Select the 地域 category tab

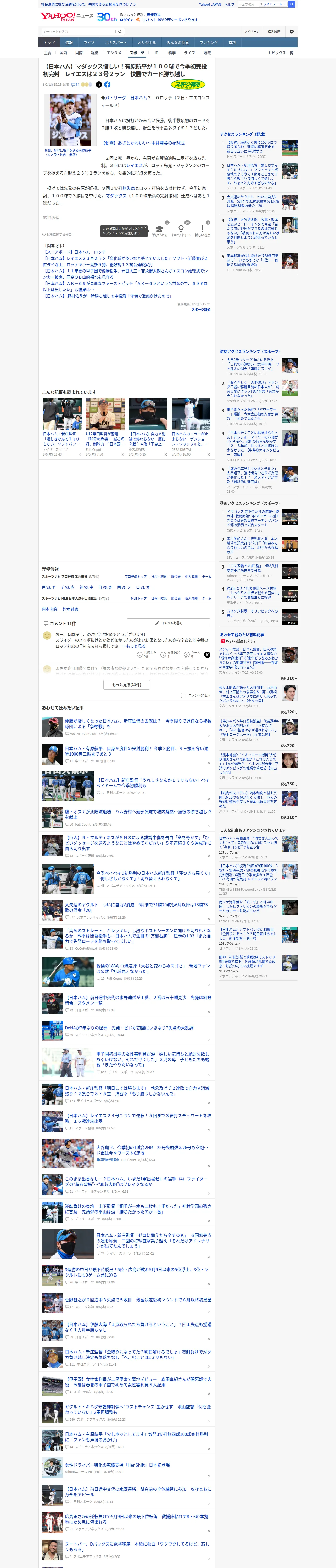coord(207,53)
